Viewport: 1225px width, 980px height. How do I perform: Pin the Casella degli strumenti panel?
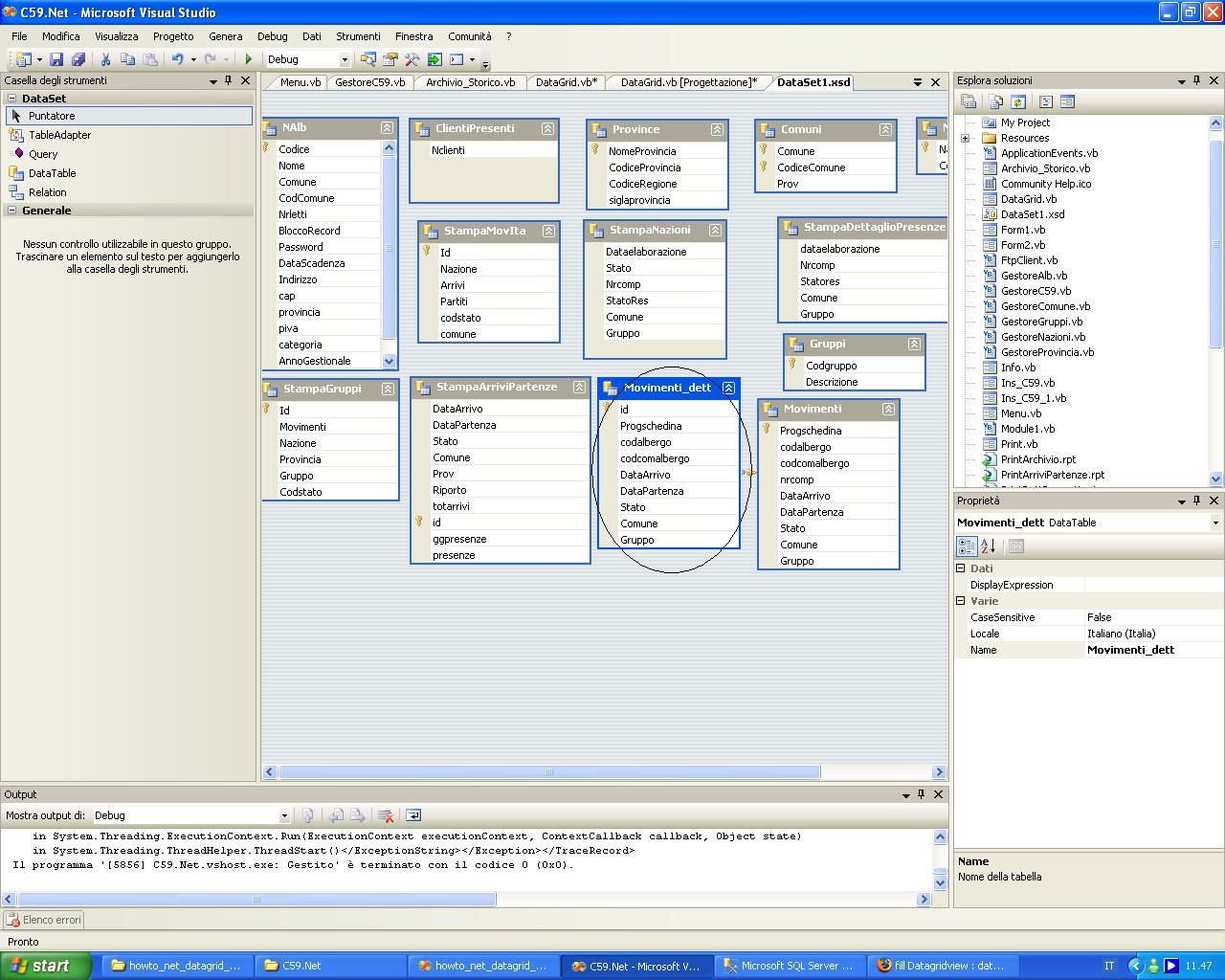(229, 81)
